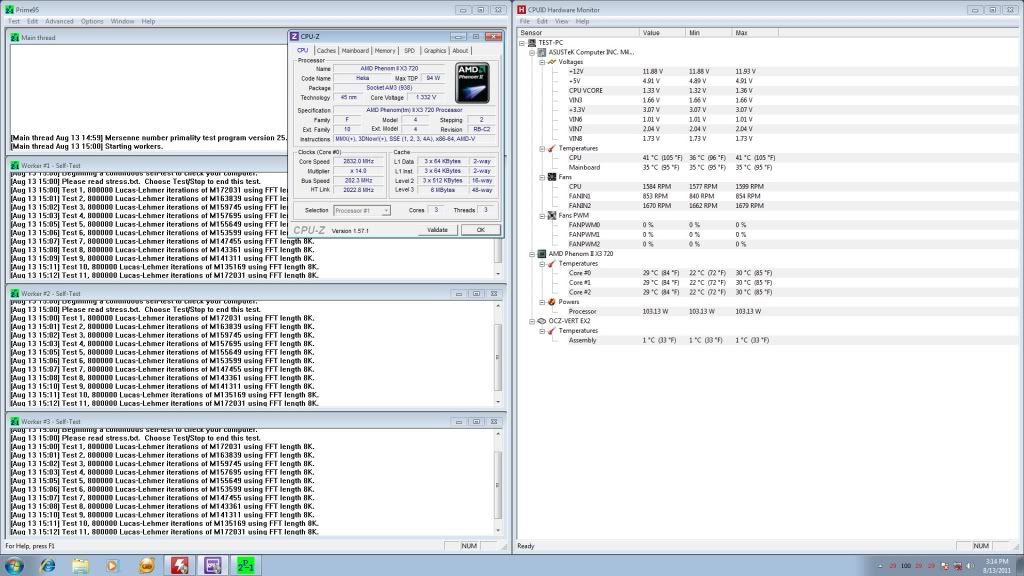Click the Validate button in CPU-Z
This screenshot has height=576, width=1024.
tap(438, 230)
